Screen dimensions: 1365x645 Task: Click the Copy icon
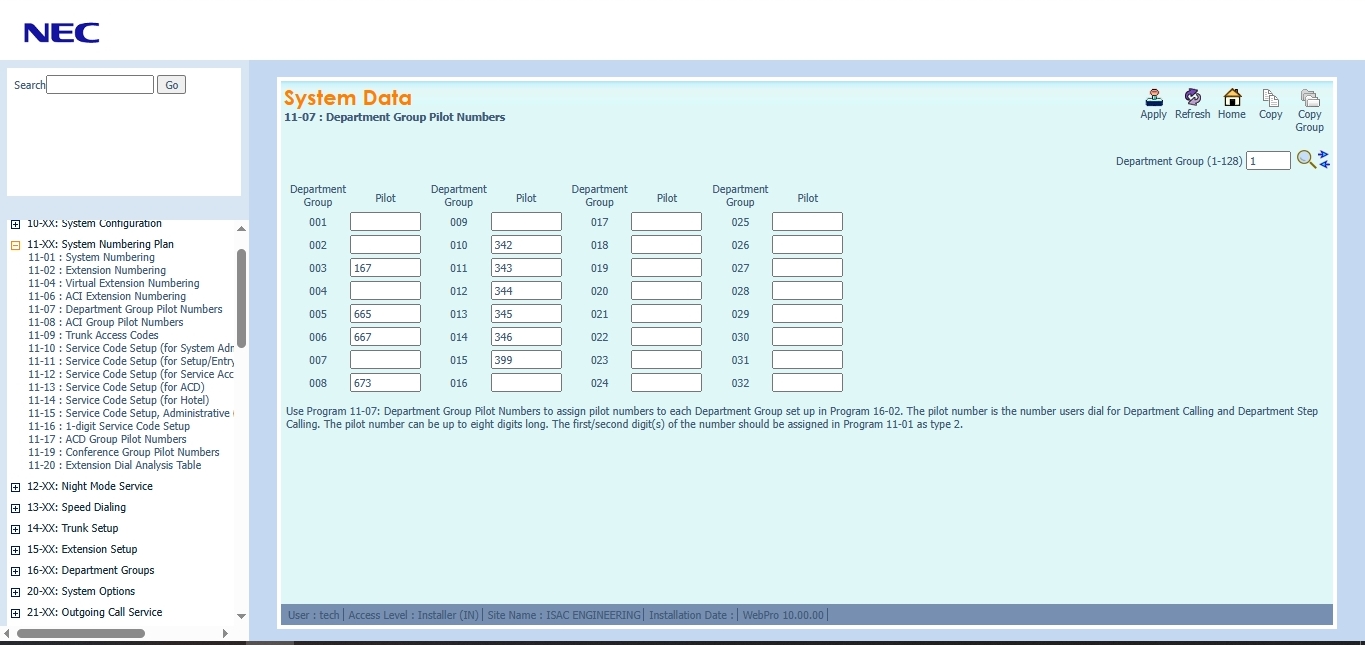click(x=1270, y=98)
